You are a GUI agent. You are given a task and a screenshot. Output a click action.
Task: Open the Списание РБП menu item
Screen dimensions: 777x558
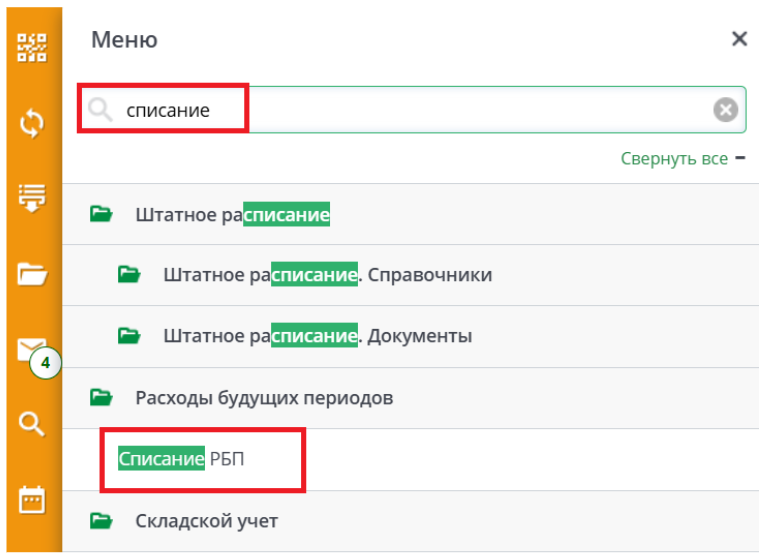tap(181, 459)
